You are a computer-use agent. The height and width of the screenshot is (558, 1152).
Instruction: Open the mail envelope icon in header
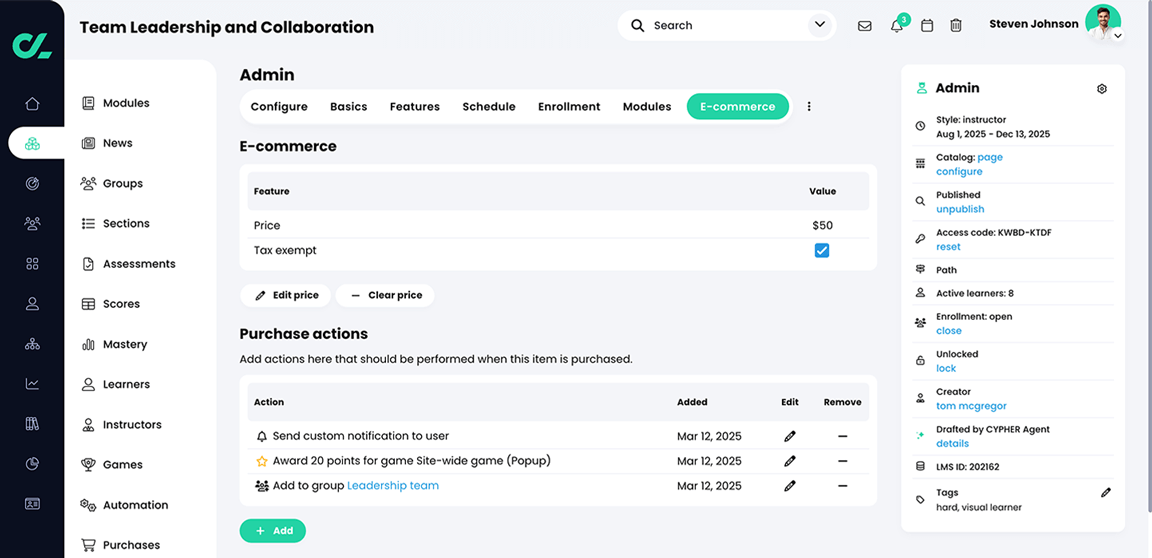[865, 26]
